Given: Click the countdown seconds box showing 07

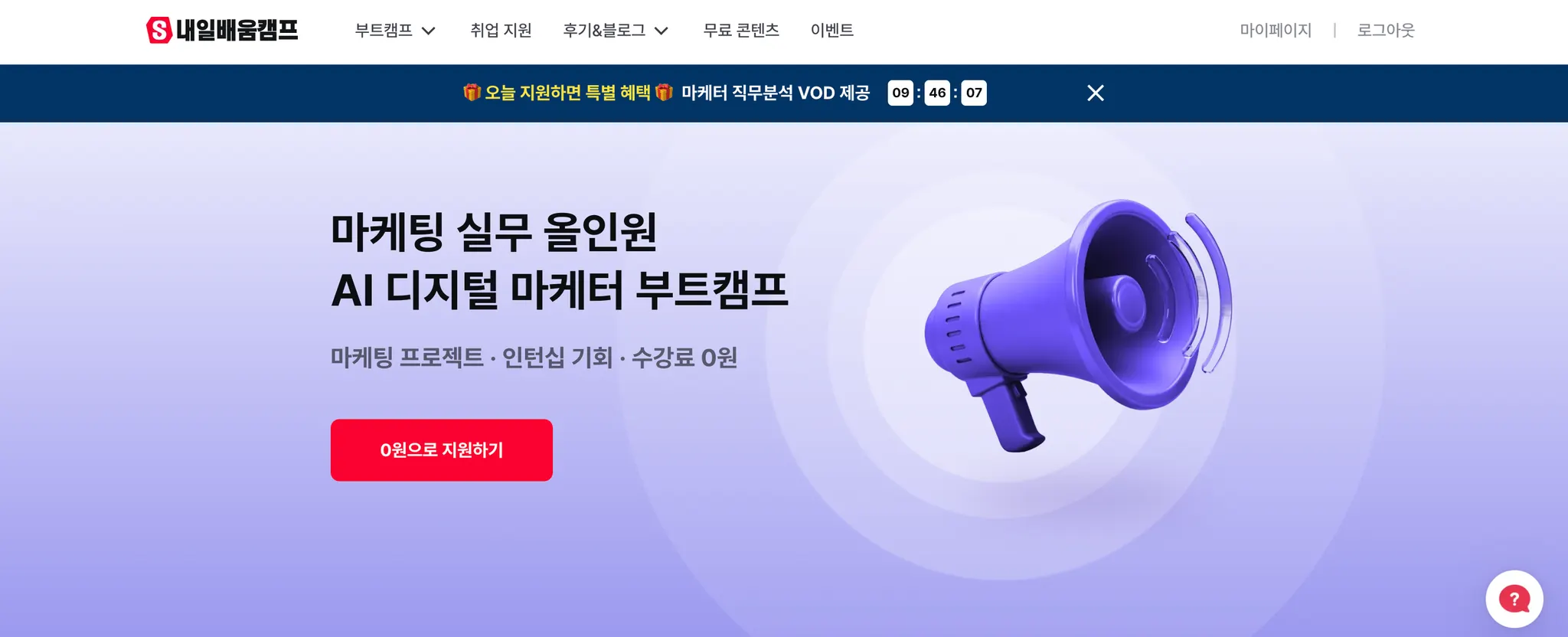Looking at the screenshot, I should [974, 93].
